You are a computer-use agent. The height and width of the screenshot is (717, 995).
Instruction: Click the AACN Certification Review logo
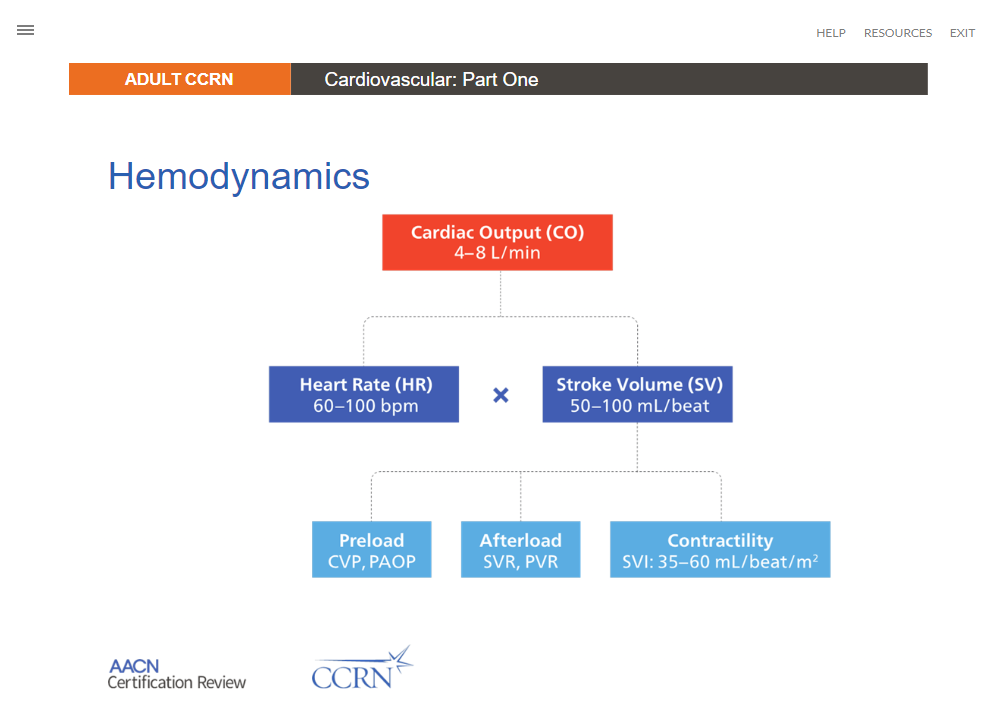176,674
